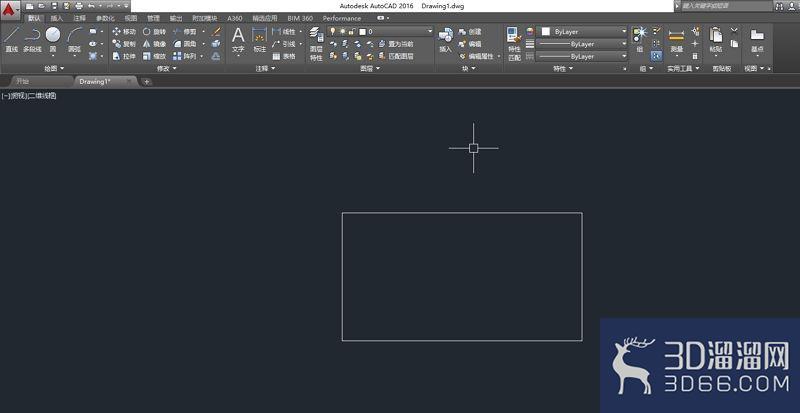The height and width of the screenshot is (413, 800).
Task: Switch to the Performance ribbon tab
Action: (x=341, y=18)
